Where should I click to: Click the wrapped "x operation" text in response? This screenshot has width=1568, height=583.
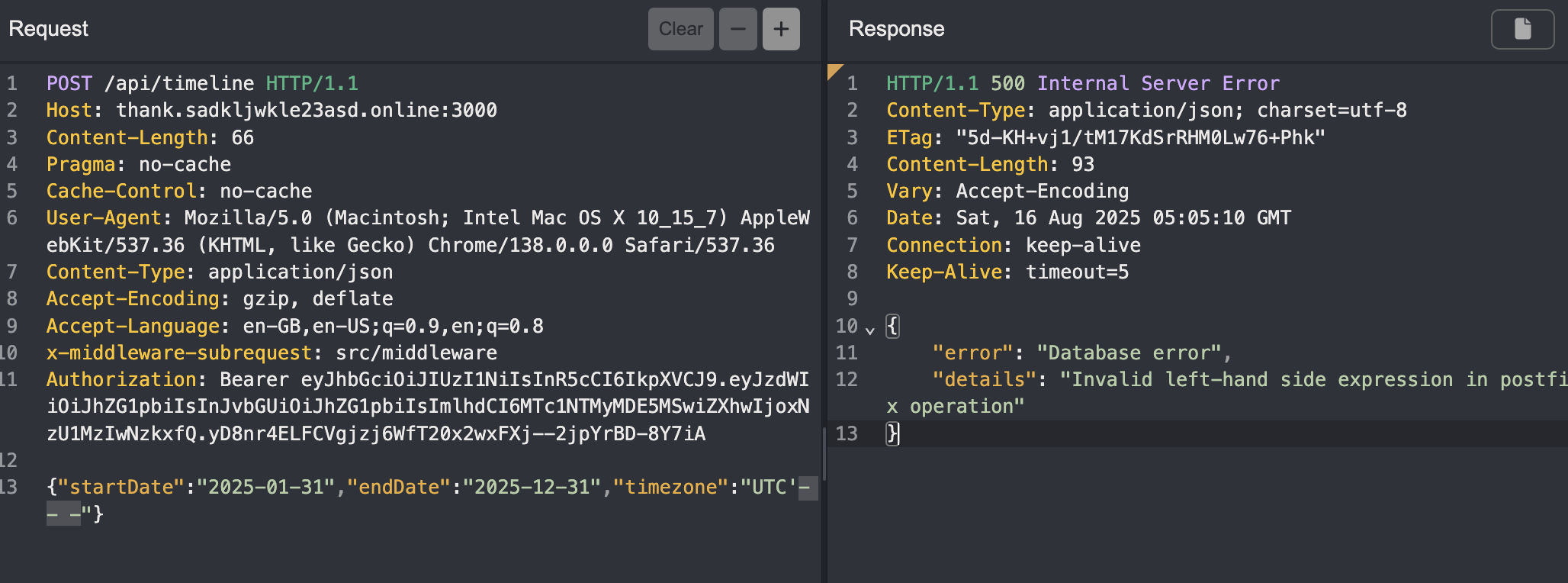click(x=955, y=407)
